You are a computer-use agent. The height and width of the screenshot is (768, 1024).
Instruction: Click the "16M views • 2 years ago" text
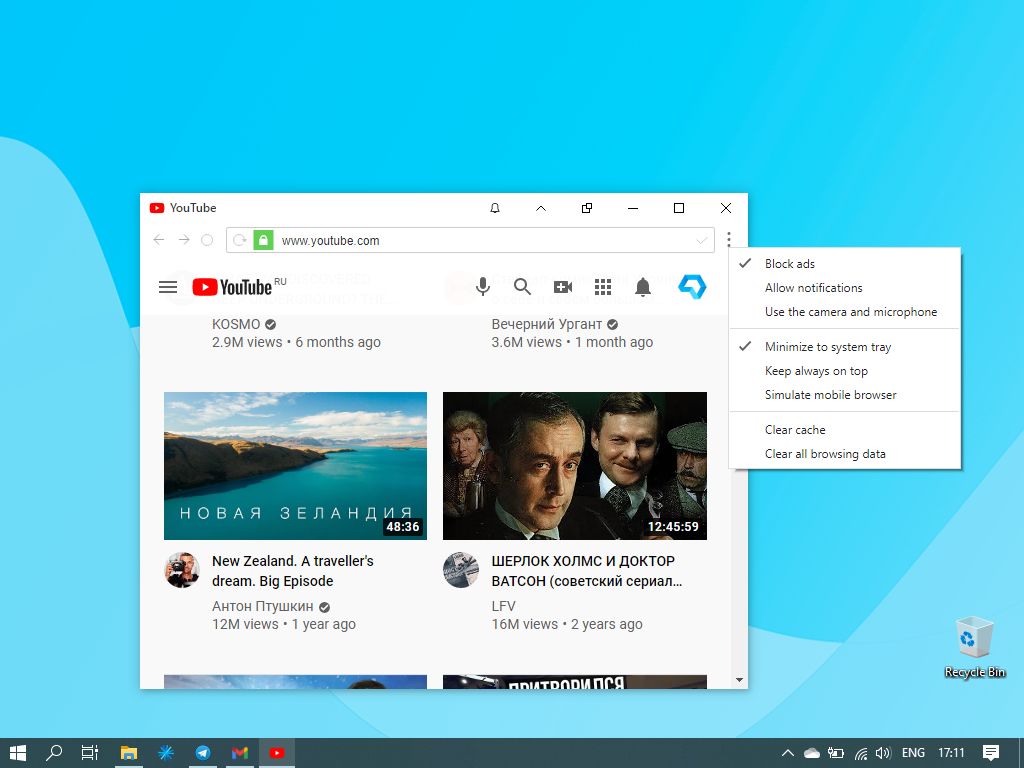[x=567, y=624]
